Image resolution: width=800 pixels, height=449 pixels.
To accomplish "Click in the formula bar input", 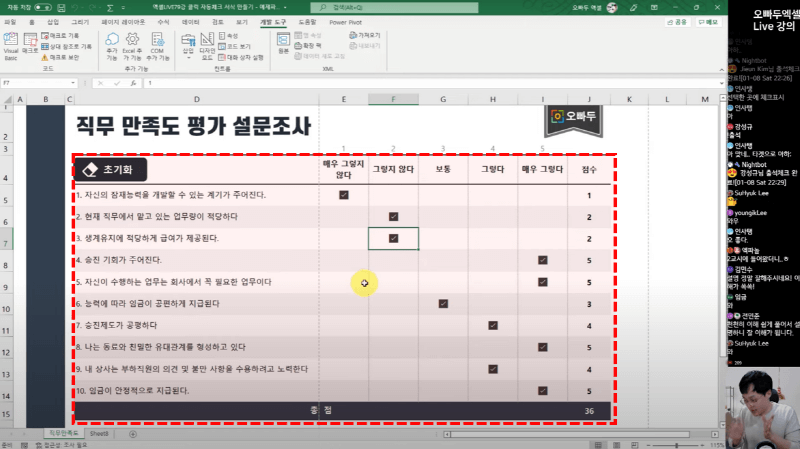I will point(432,83).
